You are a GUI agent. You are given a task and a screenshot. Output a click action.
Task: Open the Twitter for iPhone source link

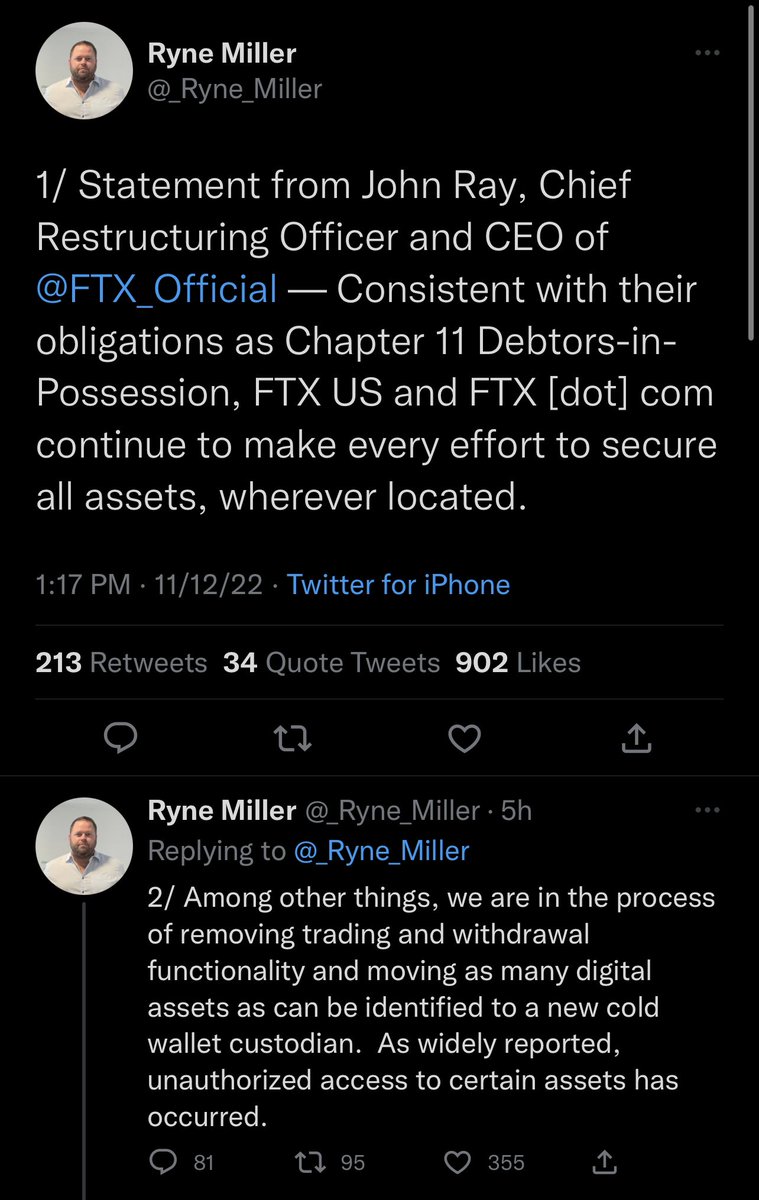(x=398, y=584)
